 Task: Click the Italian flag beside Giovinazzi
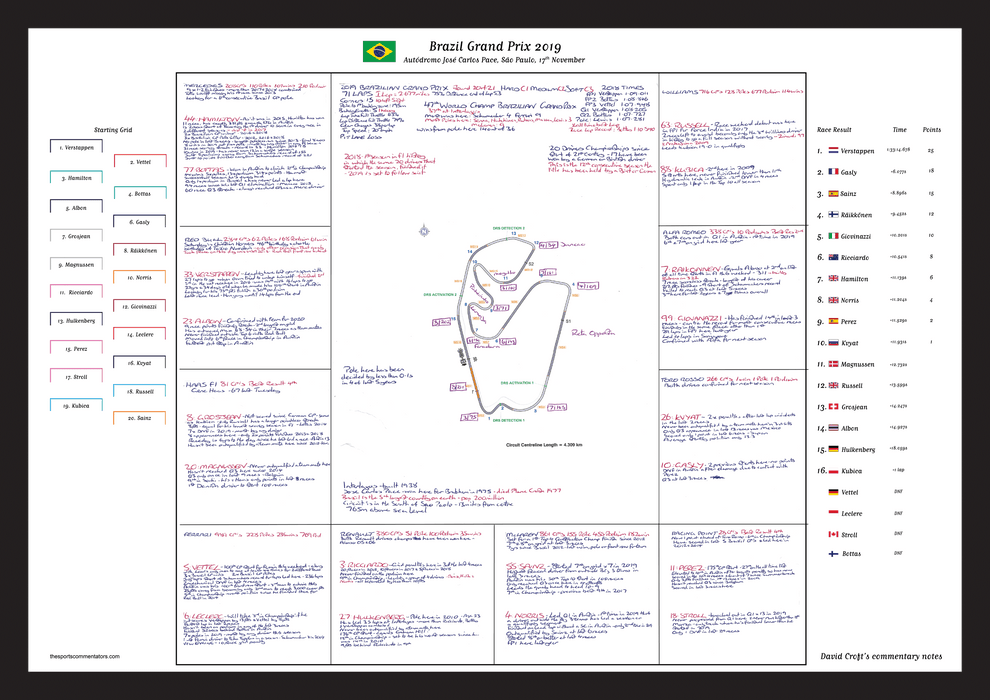coord(832,236)
